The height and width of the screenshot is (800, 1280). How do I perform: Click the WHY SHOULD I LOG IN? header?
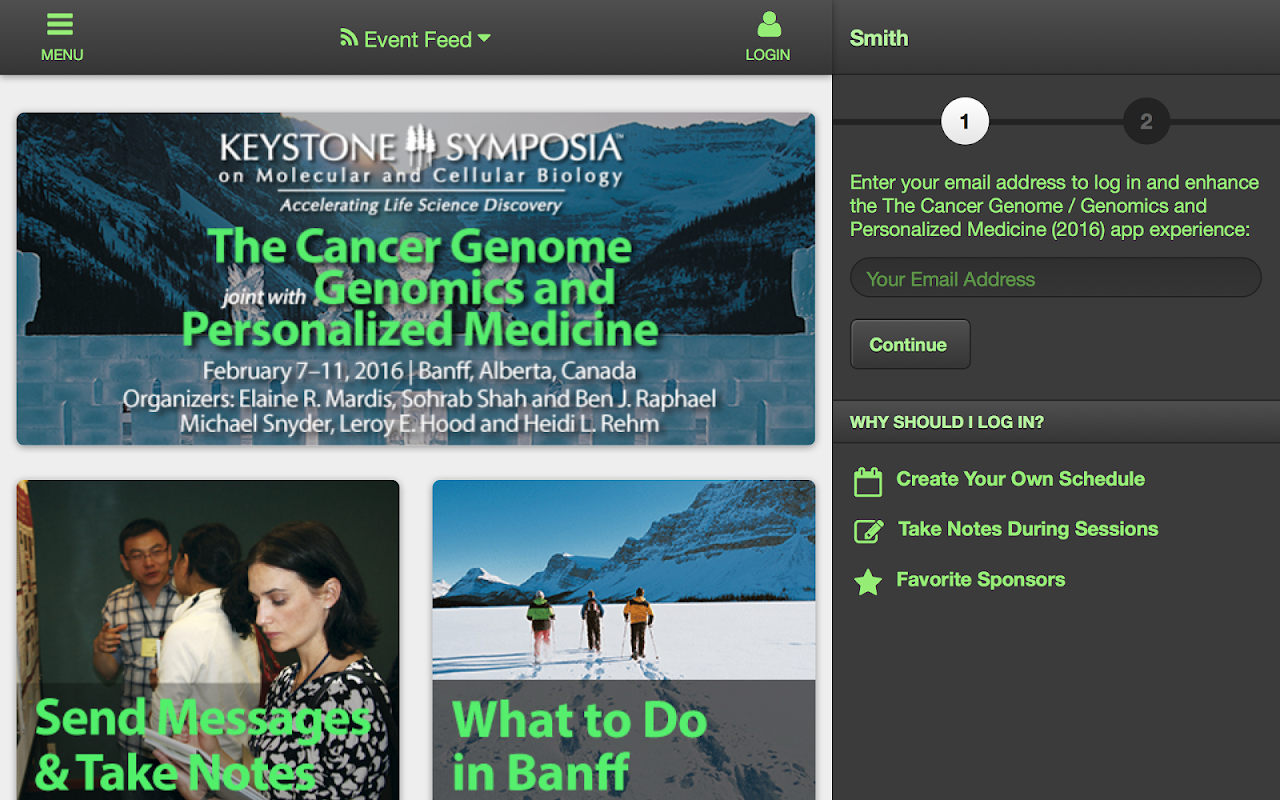tap(1056, 422)
